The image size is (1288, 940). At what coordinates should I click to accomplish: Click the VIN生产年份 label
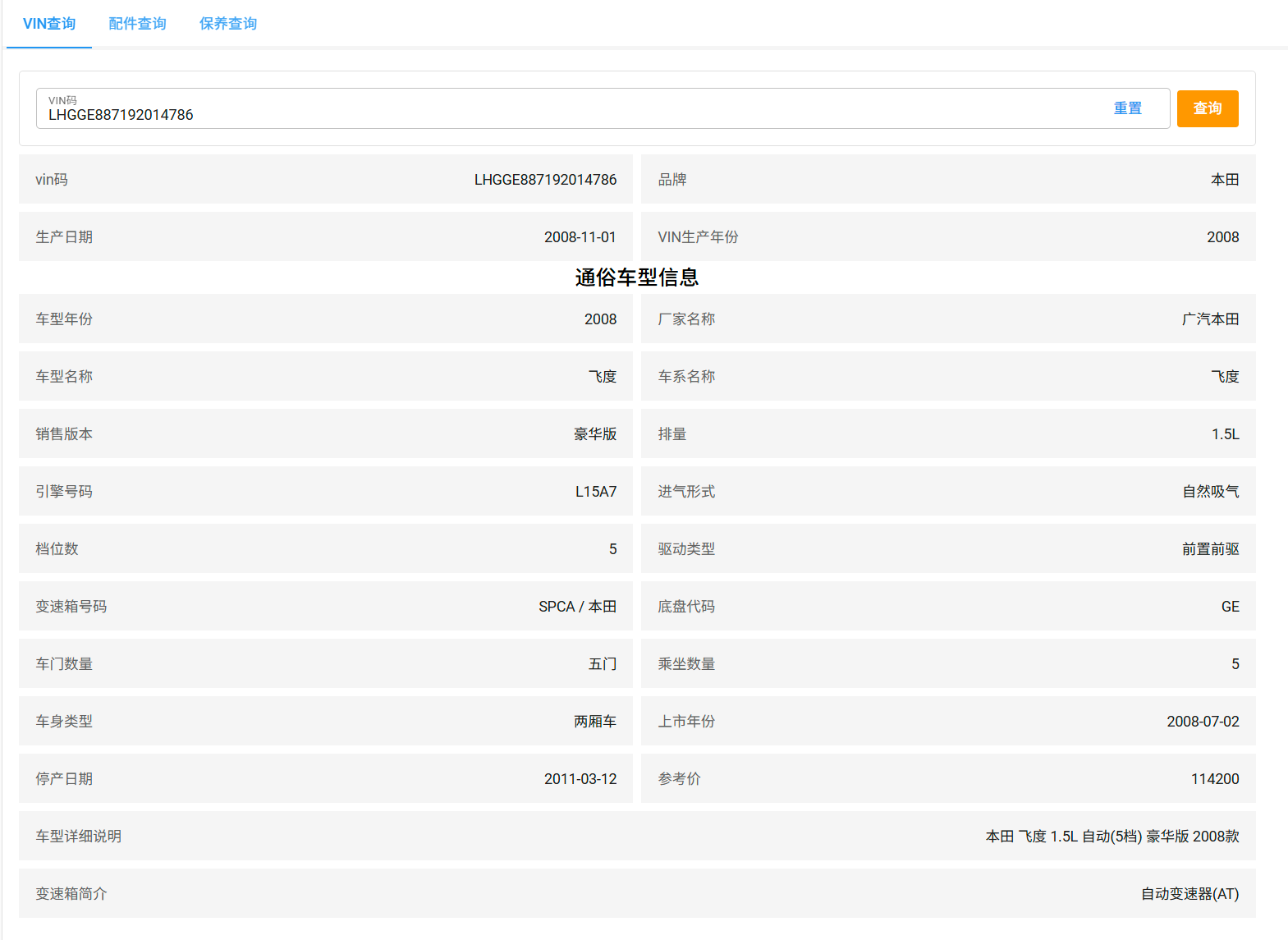(698, 237)
